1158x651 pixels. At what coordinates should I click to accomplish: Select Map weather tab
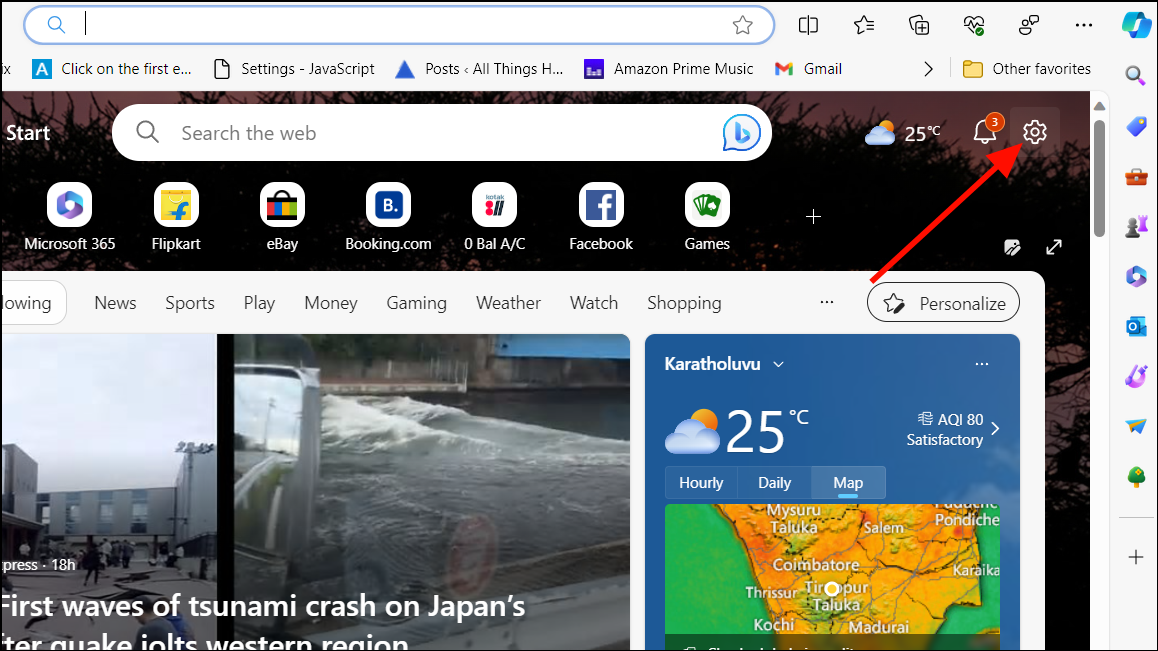[848, 483]
